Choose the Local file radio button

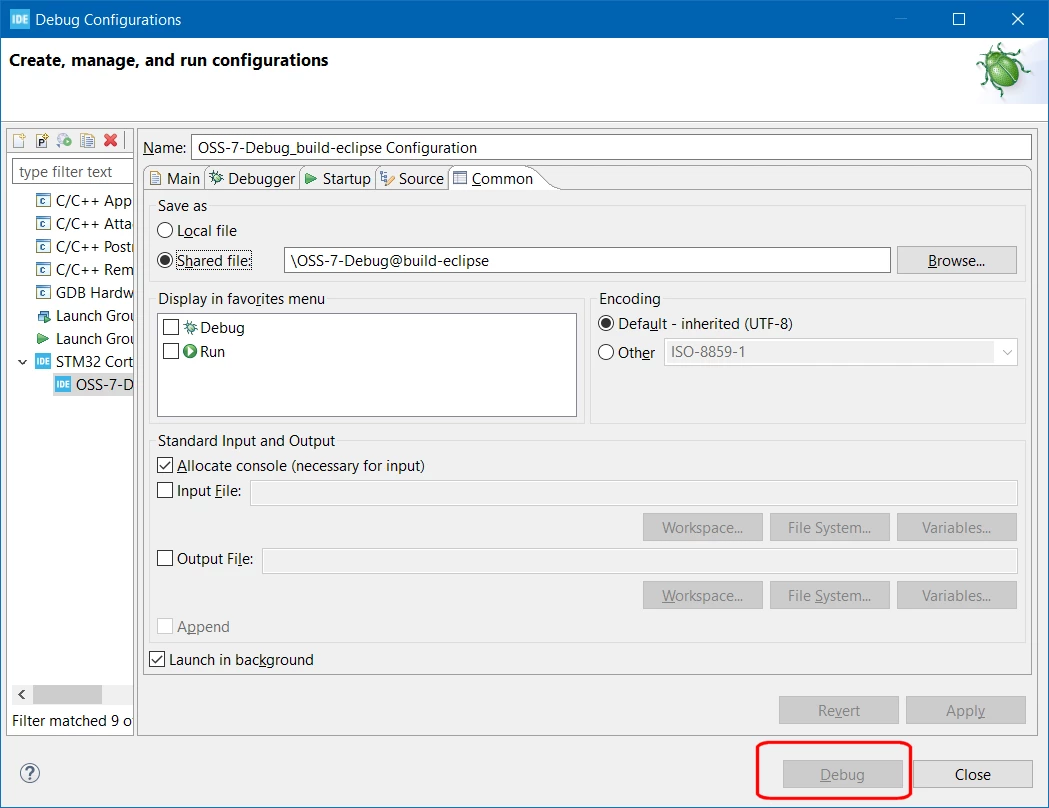(165, 231)
